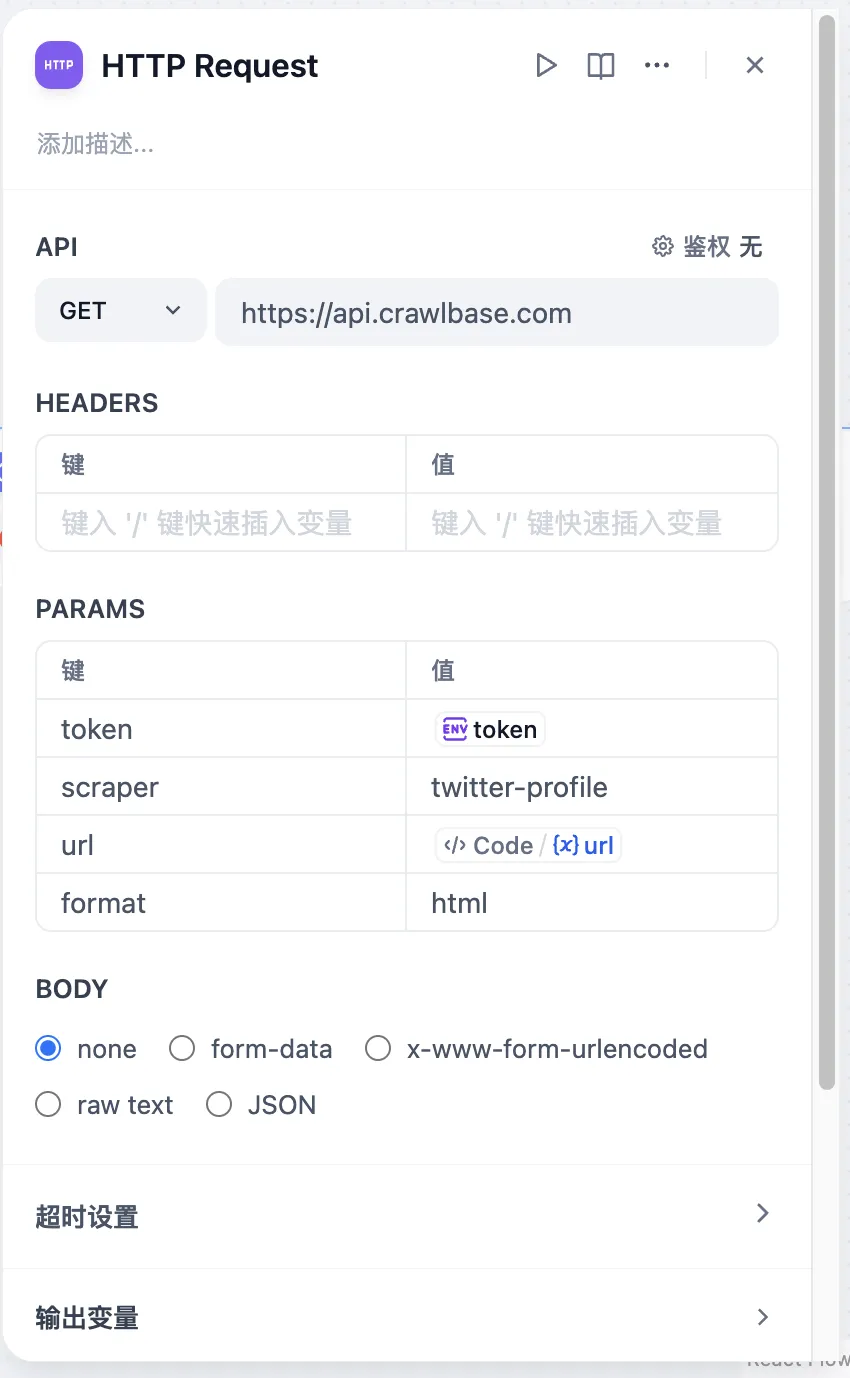Open the help docs book icon
This screenshot has width=850, height=1378.
(600, 66)
